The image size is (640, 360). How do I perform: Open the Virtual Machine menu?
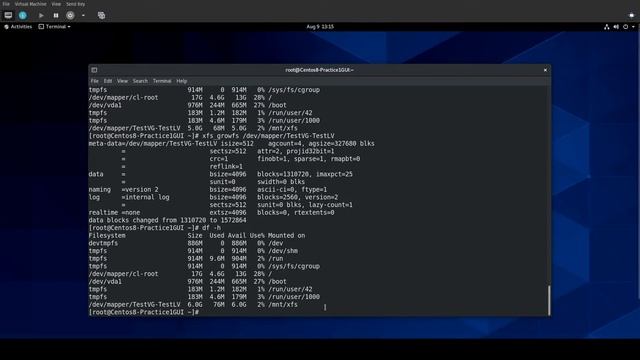[x=31, y=4]
